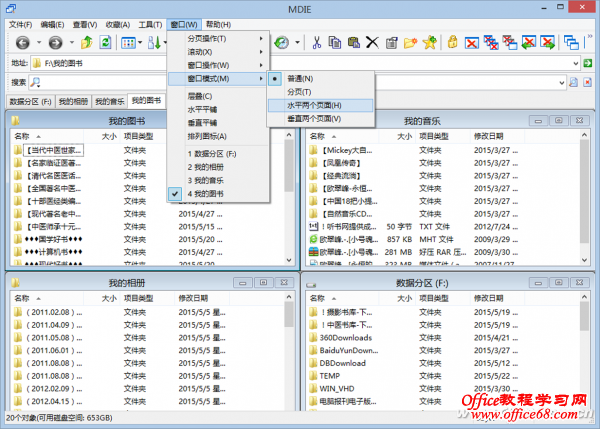Click the Cut scissors icon
Viewport: 600px width, 429px height.
coord(316,42)
